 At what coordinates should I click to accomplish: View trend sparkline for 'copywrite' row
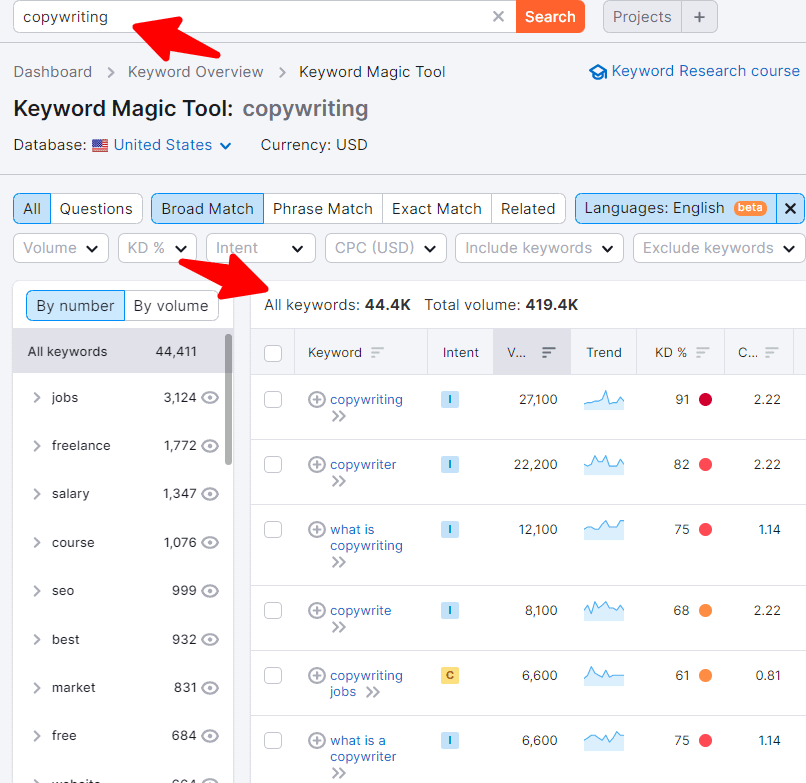pyautogui.click(x=604, y=610)
